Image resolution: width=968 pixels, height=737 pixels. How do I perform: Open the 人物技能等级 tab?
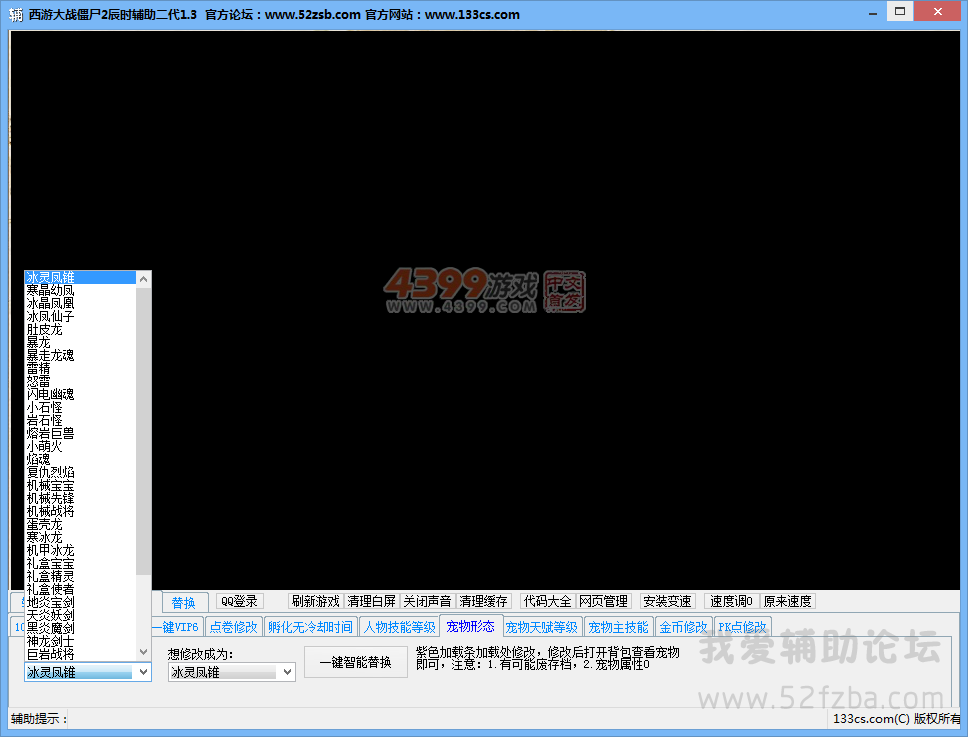(x=399, y=627)
